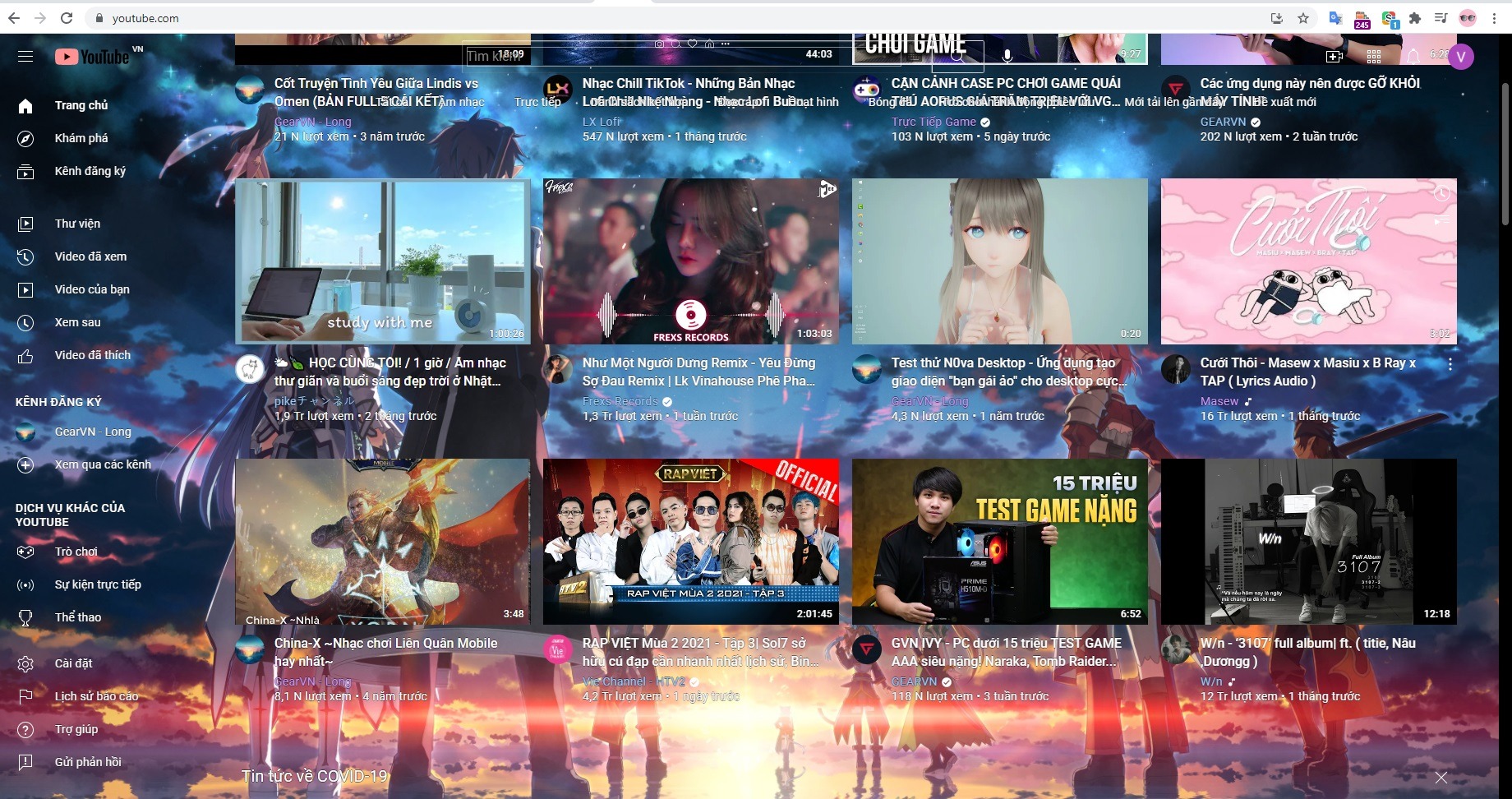1512x799 pixels.
Task: Open the YouTube hamburger guide menu
Action: (x=25, y=56)
